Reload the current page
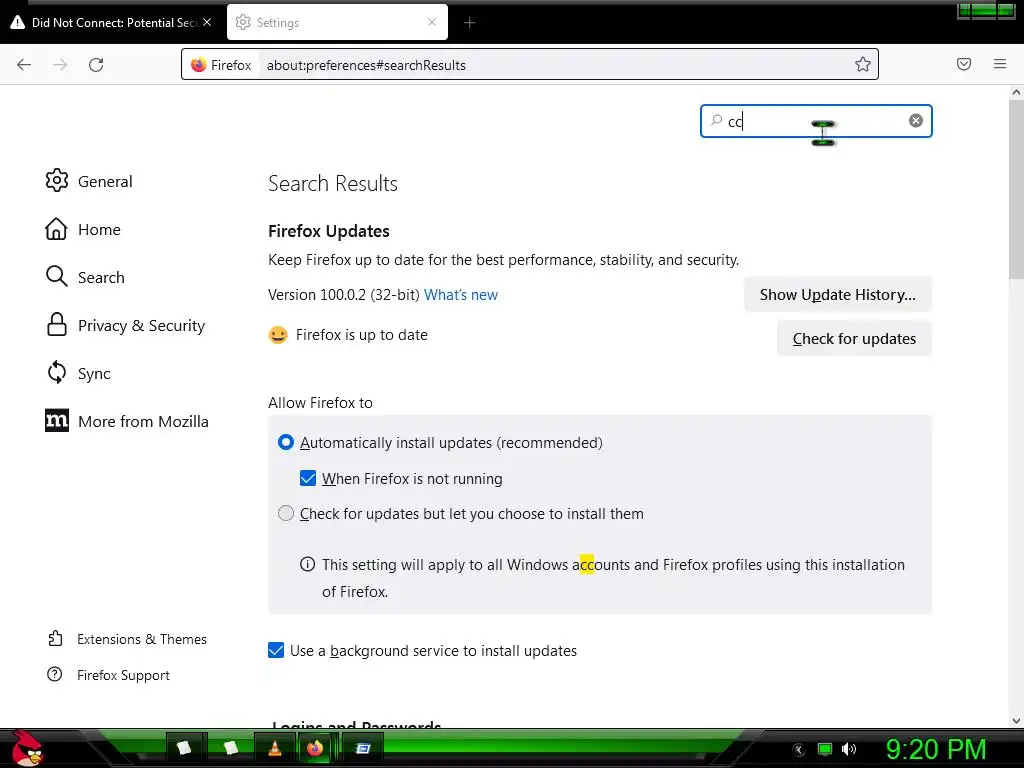The height and width of the screenshot is (768, 1024). coord(96,65)
